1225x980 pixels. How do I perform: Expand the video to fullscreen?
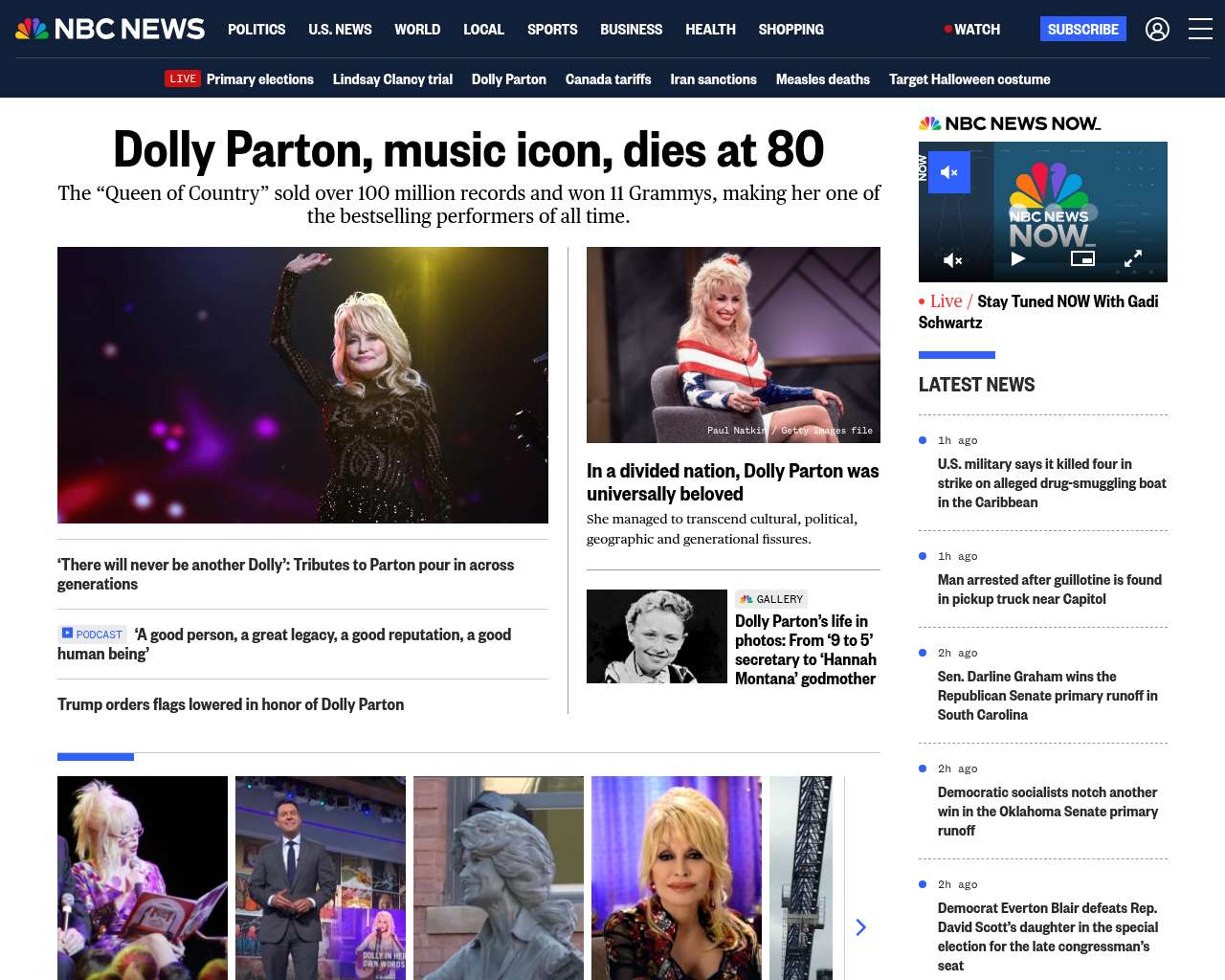click(x=1133, y=258)
